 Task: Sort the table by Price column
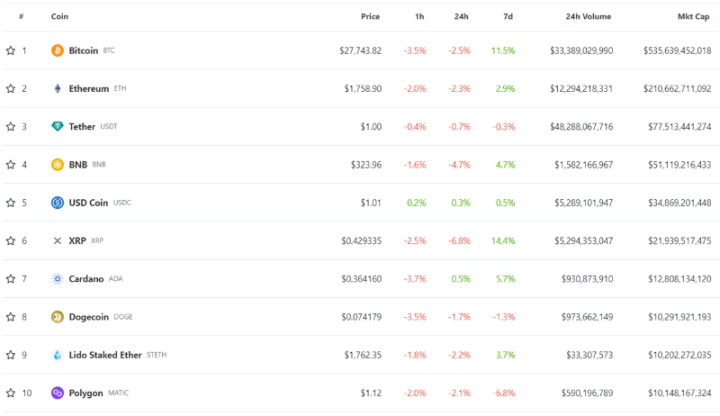tap(370, 17)
